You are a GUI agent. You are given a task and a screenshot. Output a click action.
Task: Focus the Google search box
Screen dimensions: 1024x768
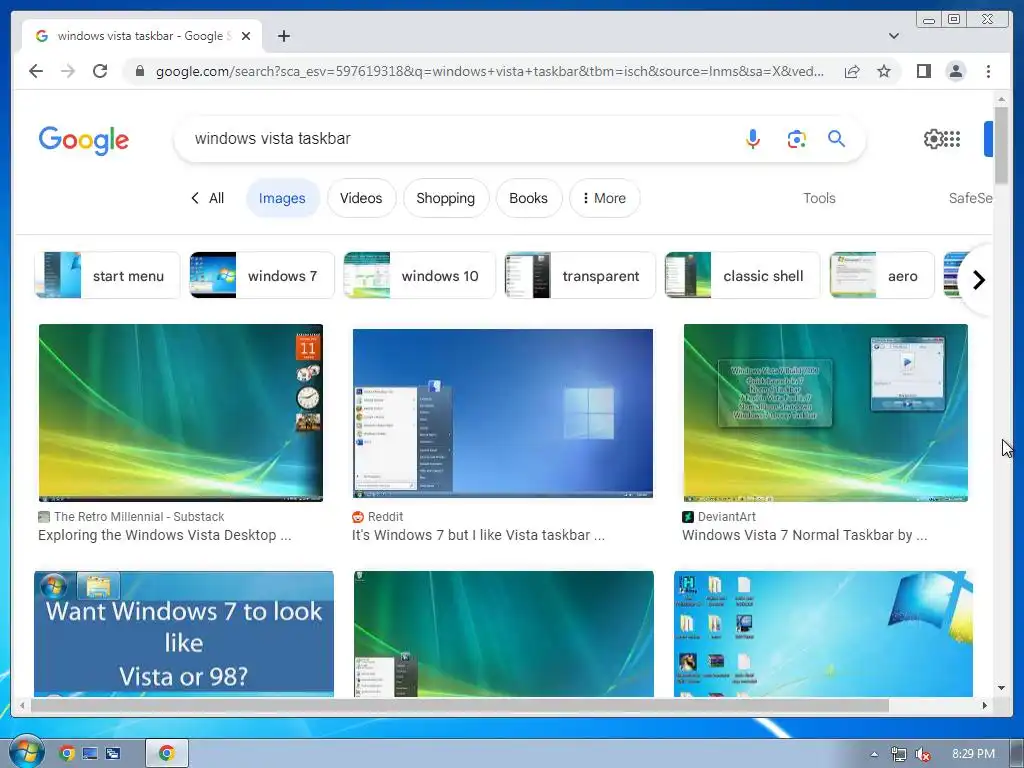(x=457, y=138)
